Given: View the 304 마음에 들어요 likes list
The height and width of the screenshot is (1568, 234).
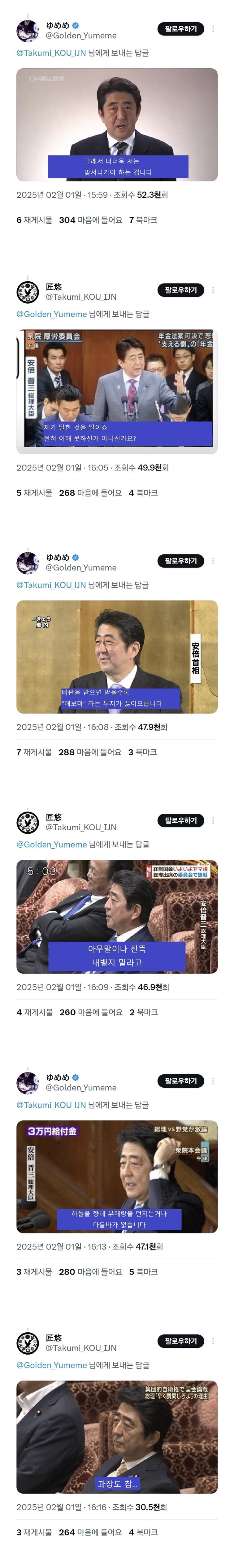Looking at the screenshot, I should pyautogui.click(x=90, y=220).
